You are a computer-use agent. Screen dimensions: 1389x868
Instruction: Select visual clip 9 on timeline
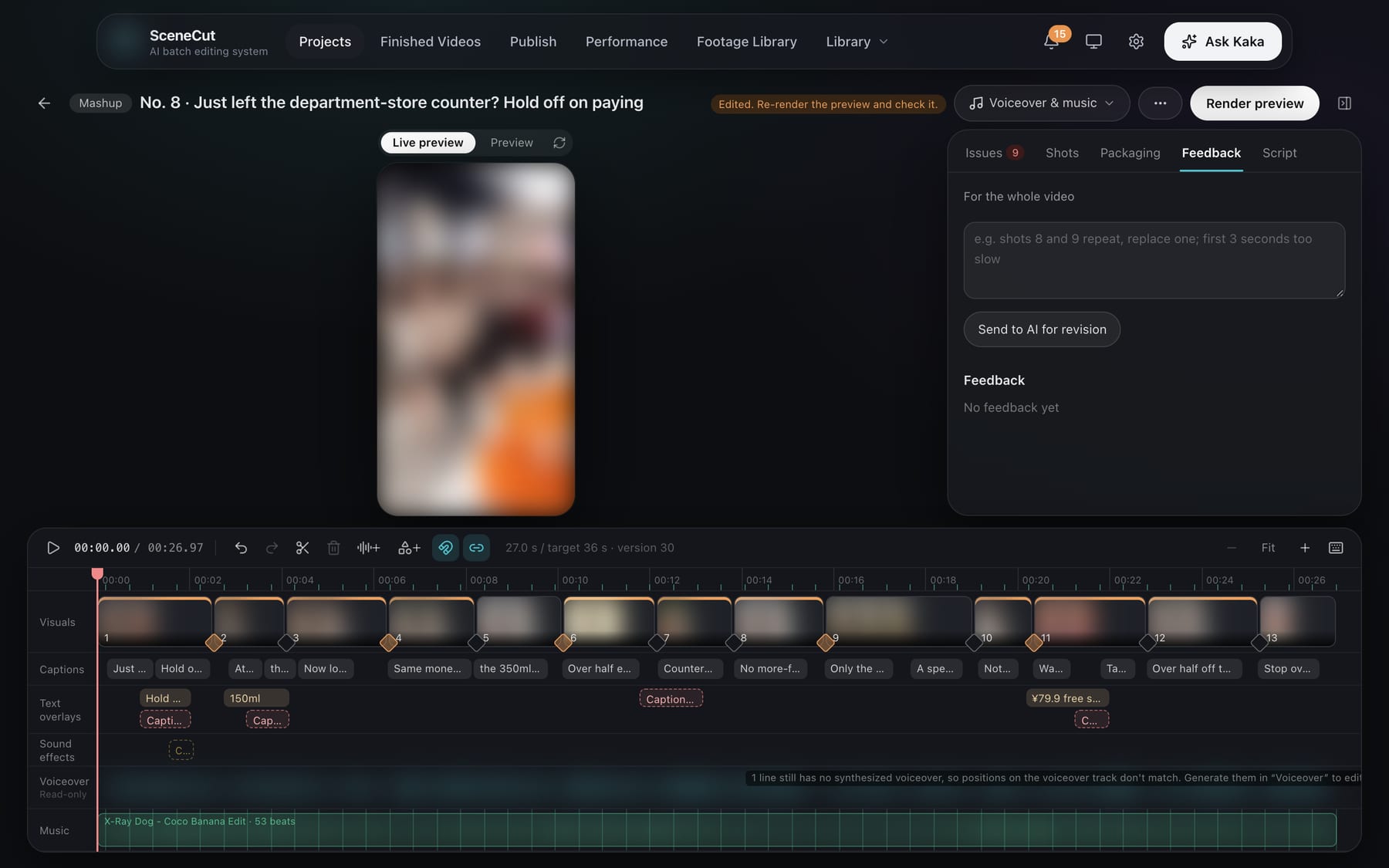[898, 622]
